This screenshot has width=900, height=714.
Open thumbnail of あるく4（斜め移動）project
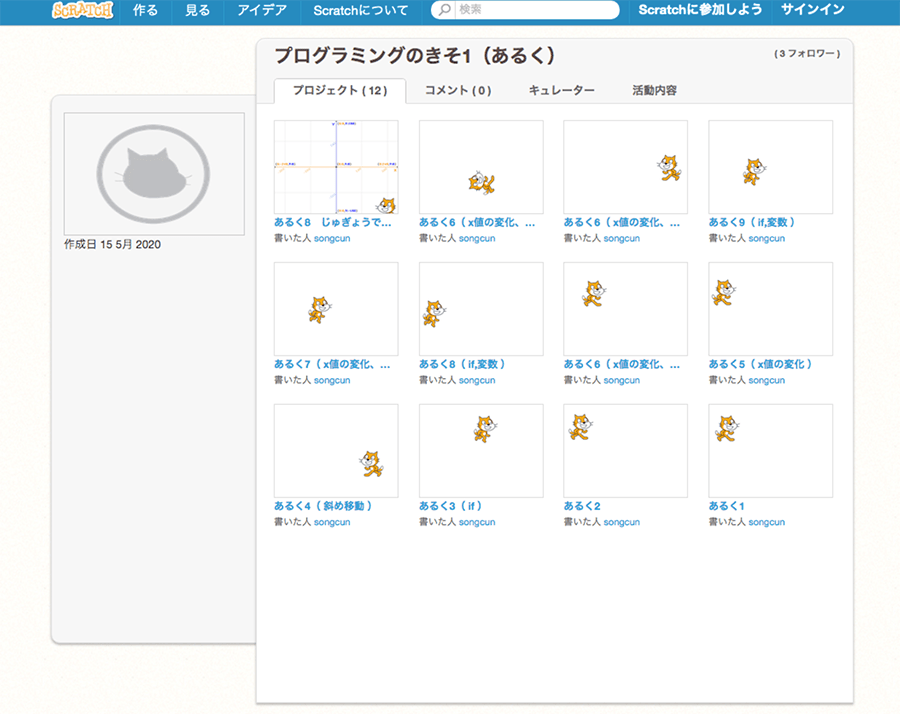coord(336,451)
